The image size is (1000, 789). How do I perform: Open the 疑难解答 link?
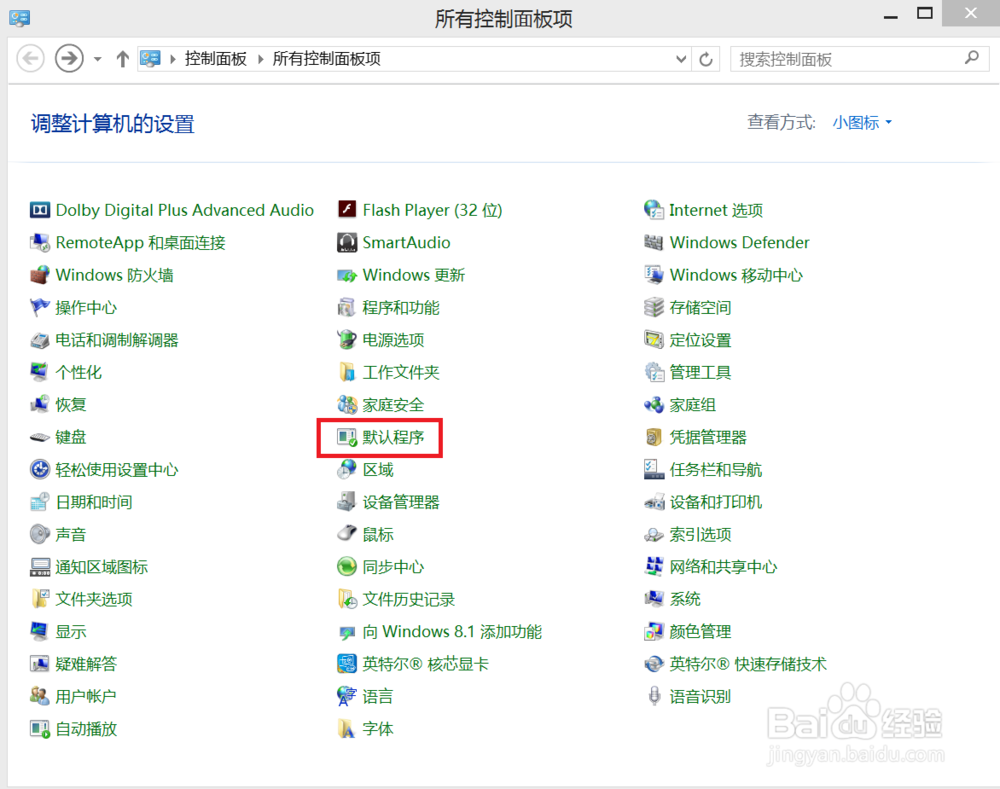[x=86, y=664]
